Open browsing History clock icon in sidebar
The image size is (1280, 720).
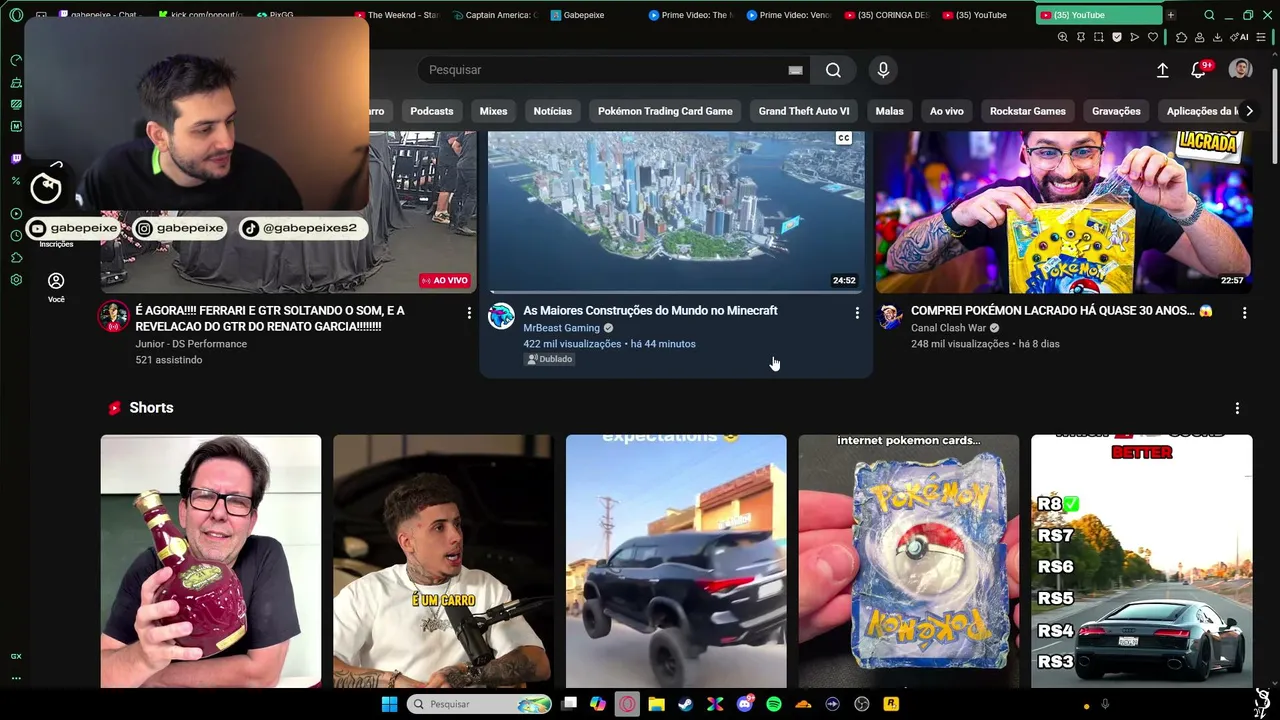(x=16, y=236)
